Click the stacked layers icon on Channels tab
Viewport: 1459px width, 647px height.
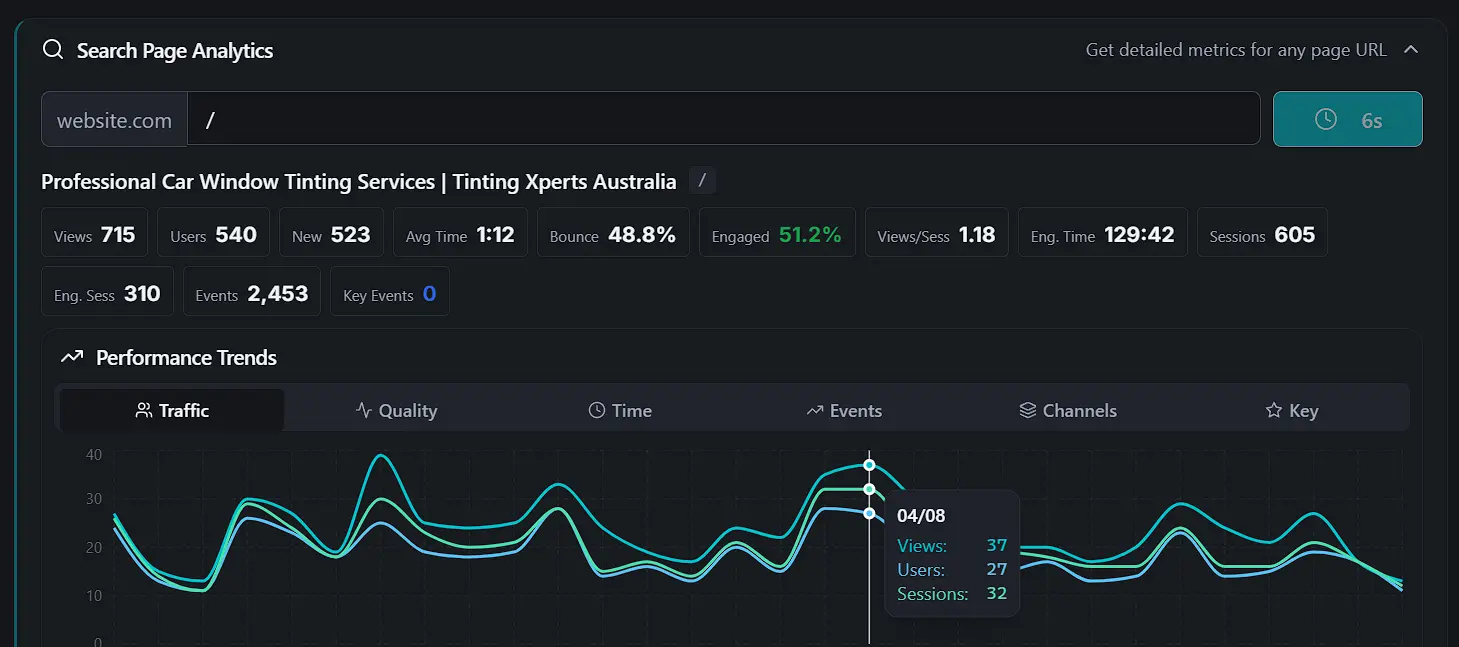[1028, 410]
